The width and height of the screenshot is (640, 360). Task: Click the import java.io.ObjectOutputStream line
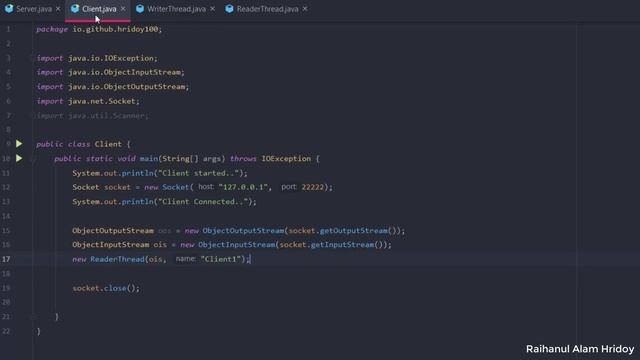[x=113, y=87]
